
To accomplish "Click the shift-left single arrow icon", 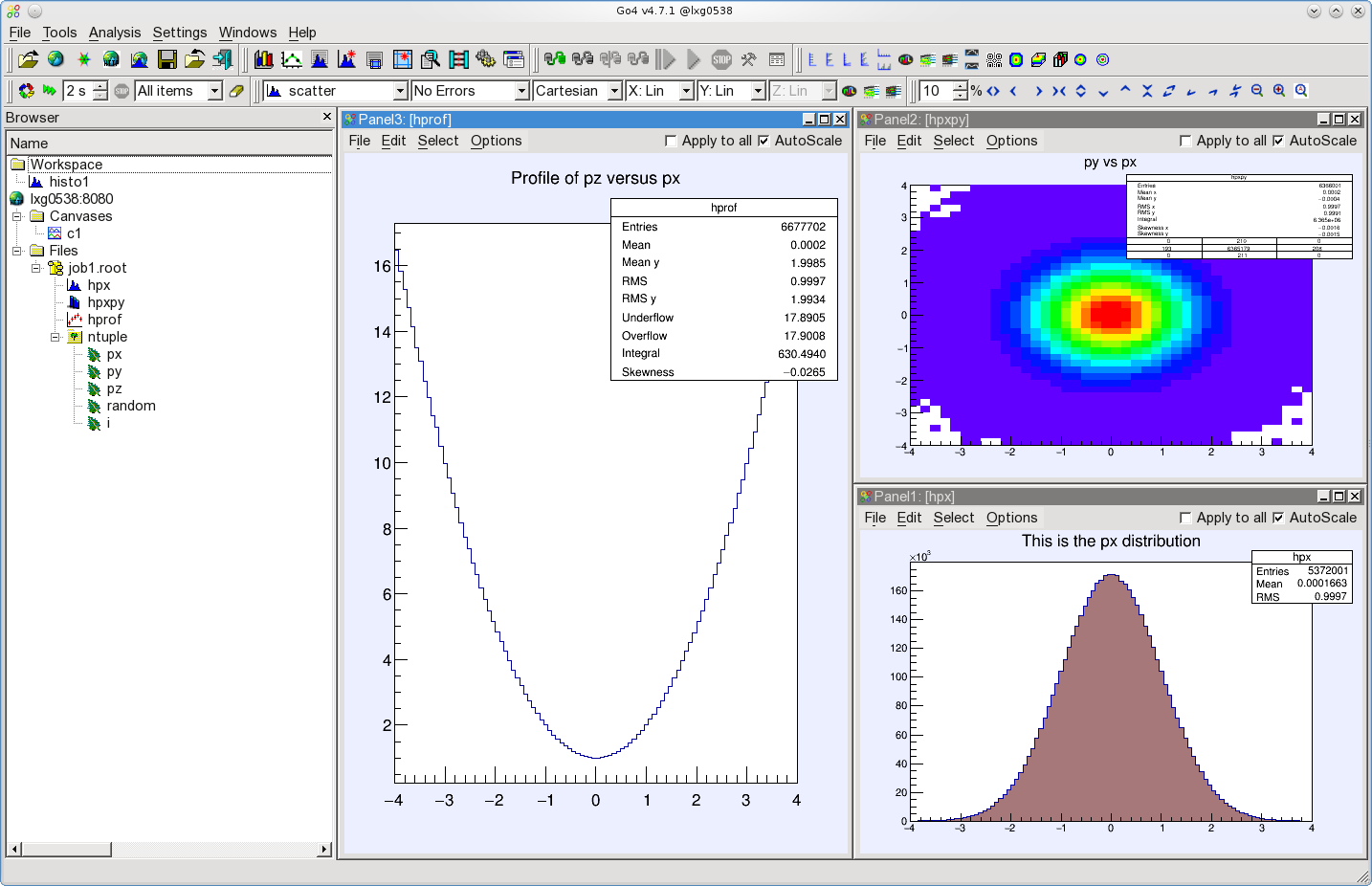I will pos(1014,91).
